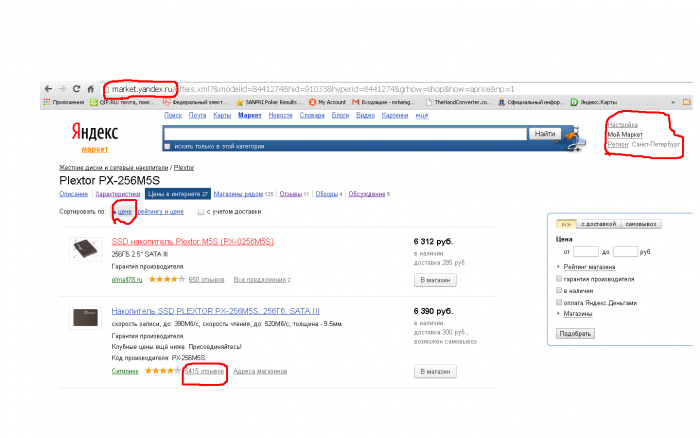Image resolution: width=700 pixels, height=438 pixels.
Task: Open 'Обсуждения' tab
Action: pyautogui.click(x=367, y=194)
